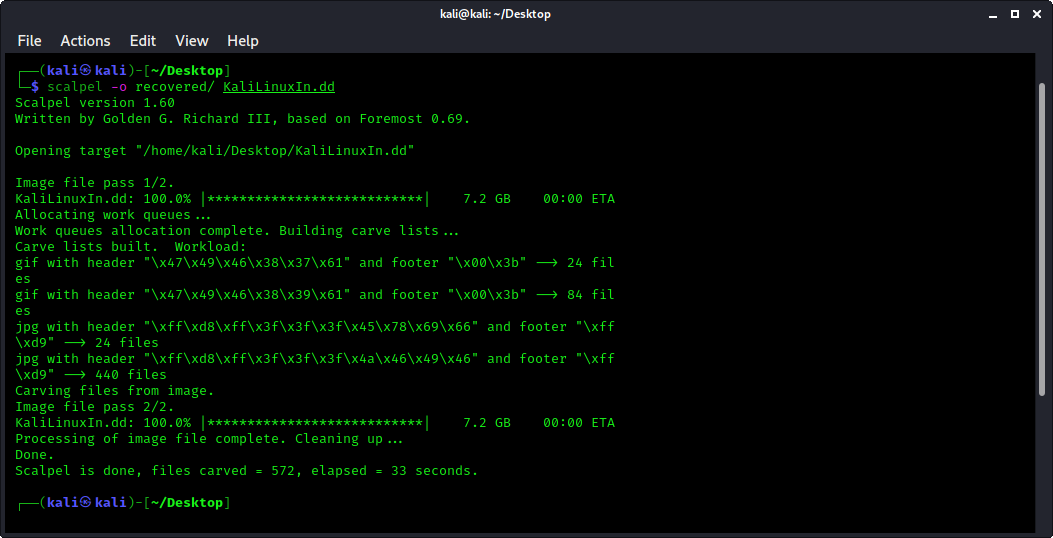Click 'files carved = 572' summary line
Screen dimensions: 1053x538
(x=246, y=471)
